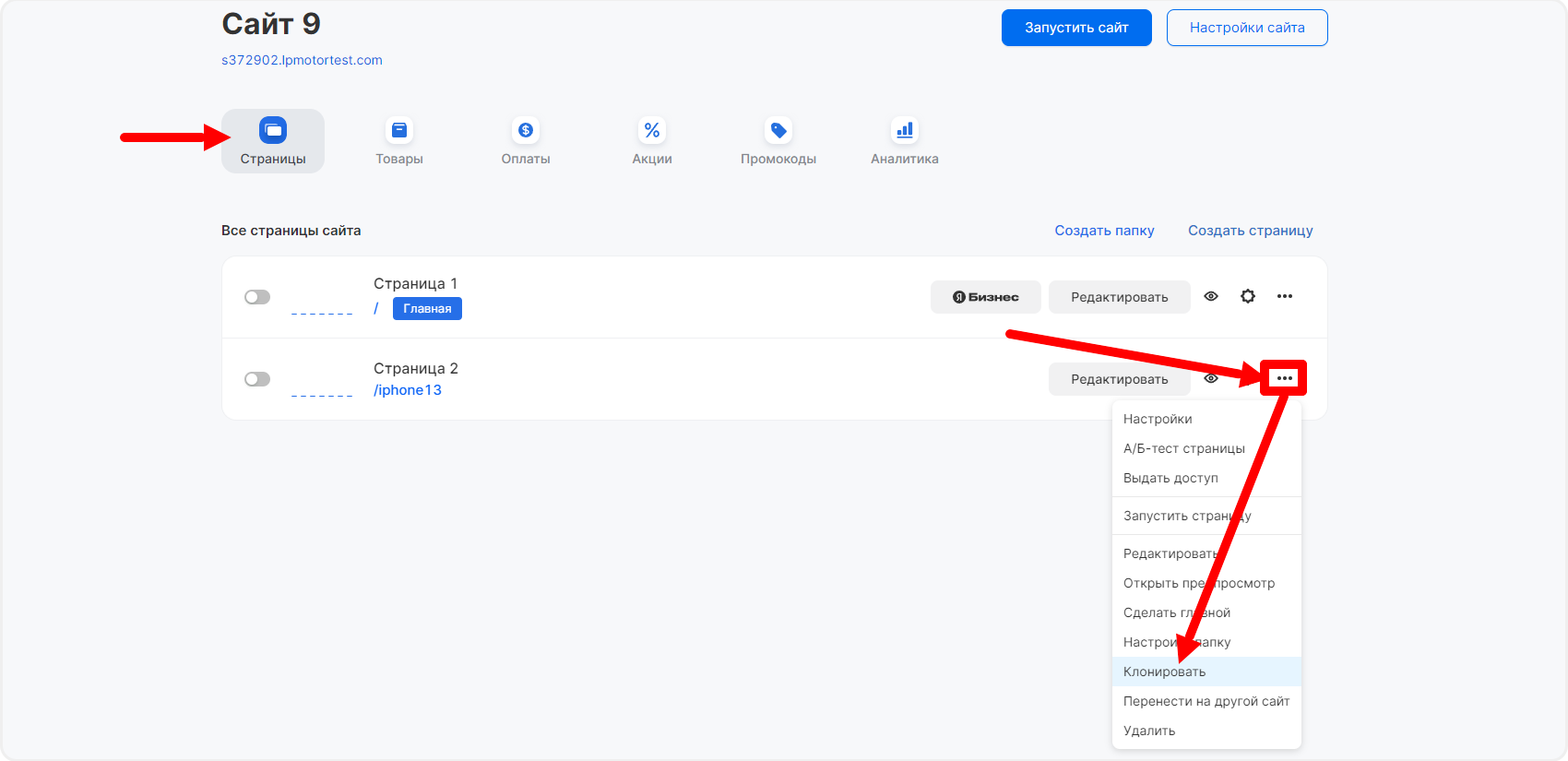Preview Страница 1 with the eye icon
The height and width of the screenshot is (761, 1568).
pos(1211,296)
